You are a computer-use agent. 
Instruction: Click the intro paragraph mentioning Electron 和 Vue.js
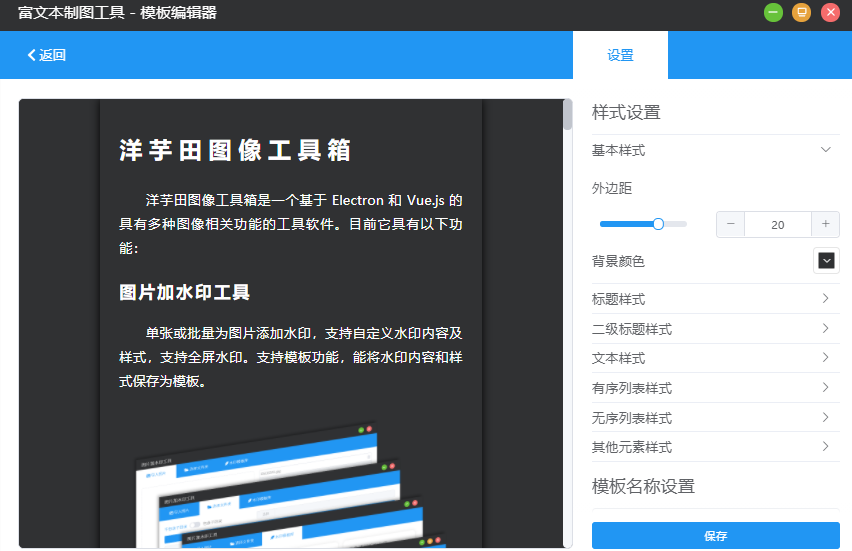pos(291,224)
